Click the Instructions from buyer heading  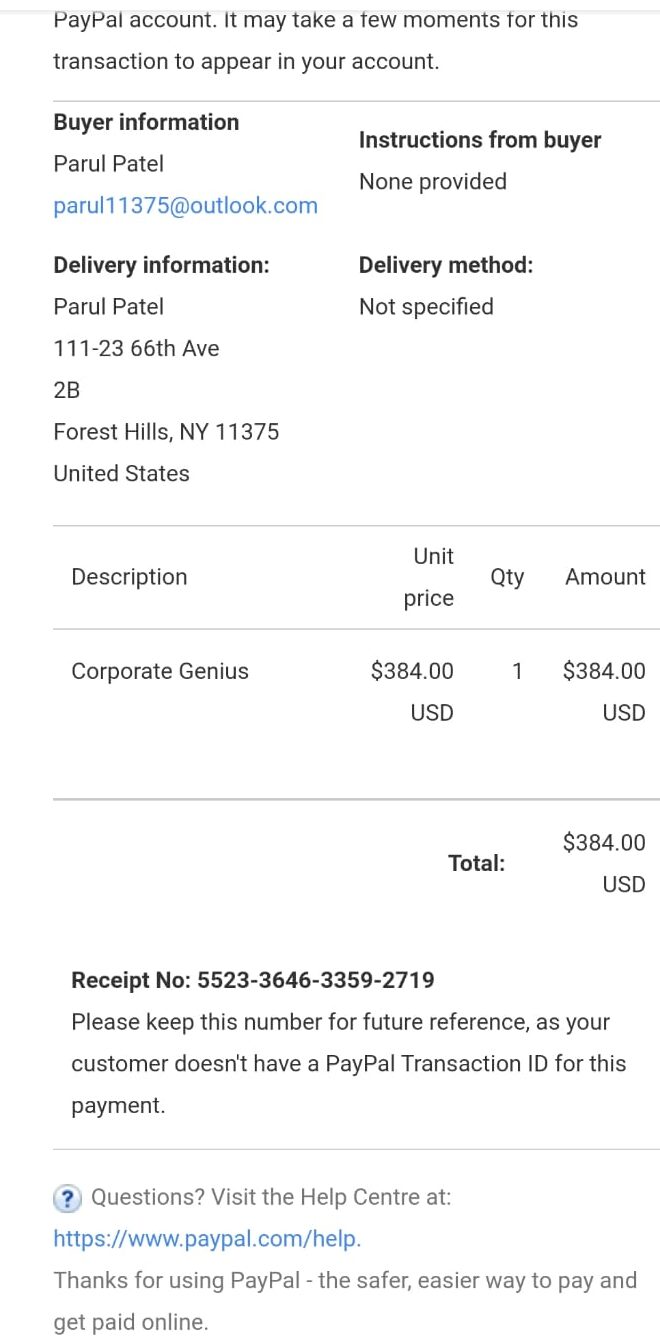tap(480, 140)
